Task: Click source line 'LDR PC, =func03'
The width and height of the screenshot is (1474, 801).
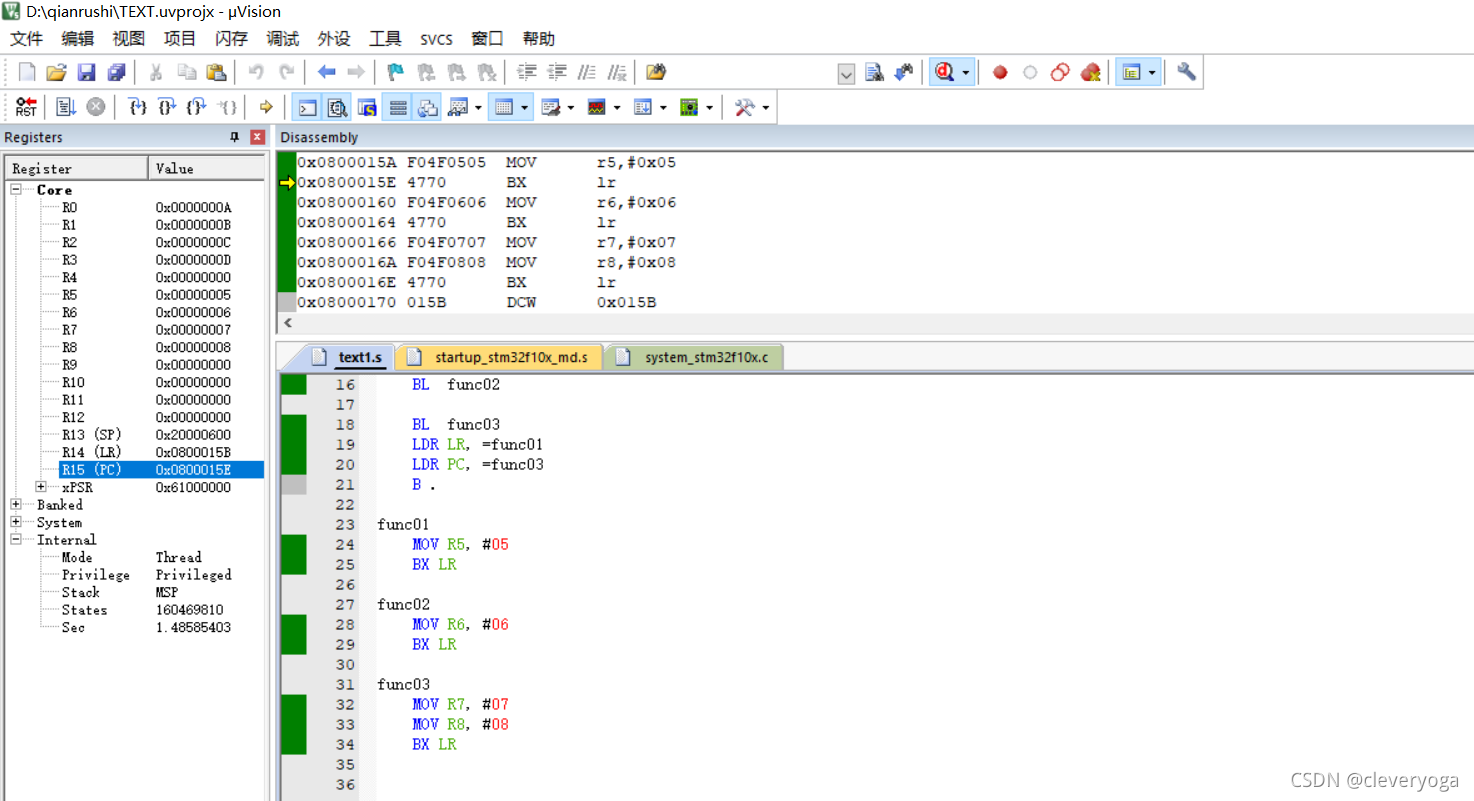Action: (x=478, y=464)
